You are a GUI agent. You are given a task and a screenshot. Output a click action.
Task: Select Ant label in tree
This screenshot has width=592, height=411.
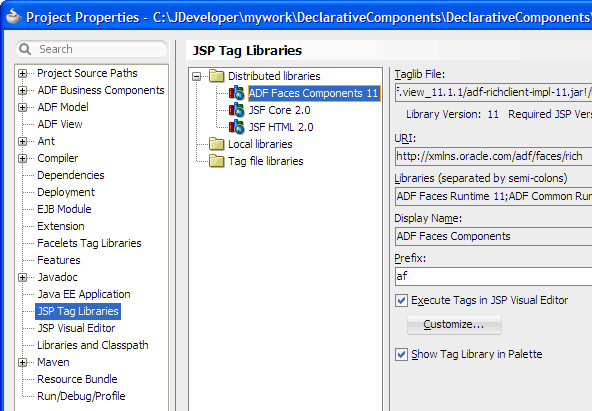[x=46, y=141]
